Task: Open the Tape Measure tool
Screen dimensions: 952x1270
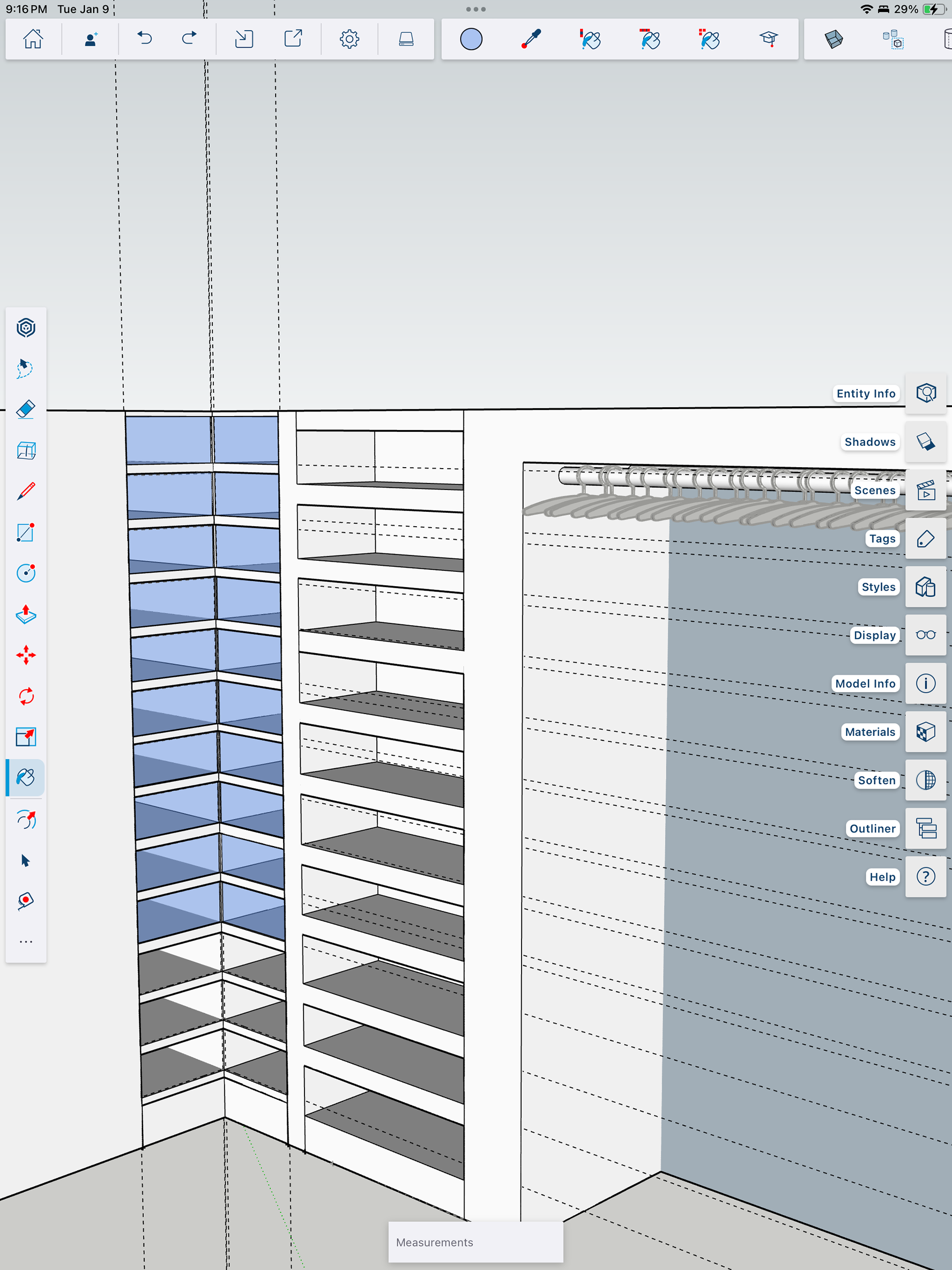Action: click(x=26, y=901)
